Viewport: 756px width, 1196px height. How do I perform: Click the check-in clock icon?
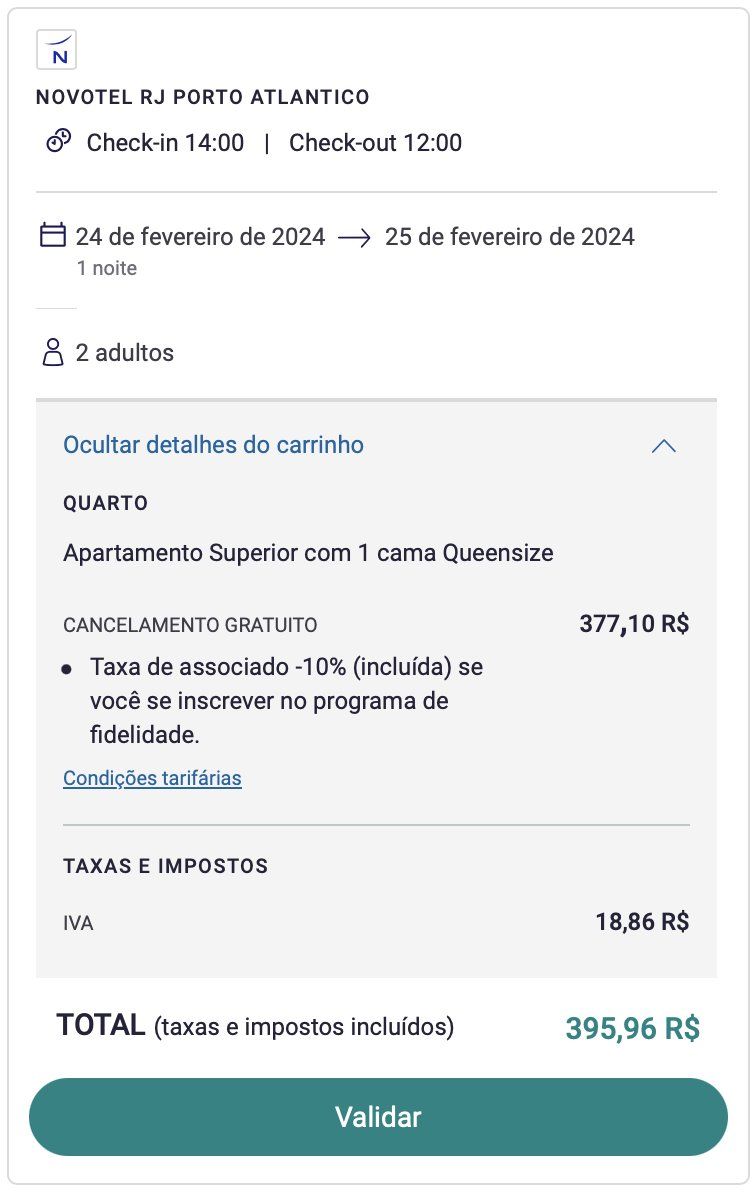(59, 141)
